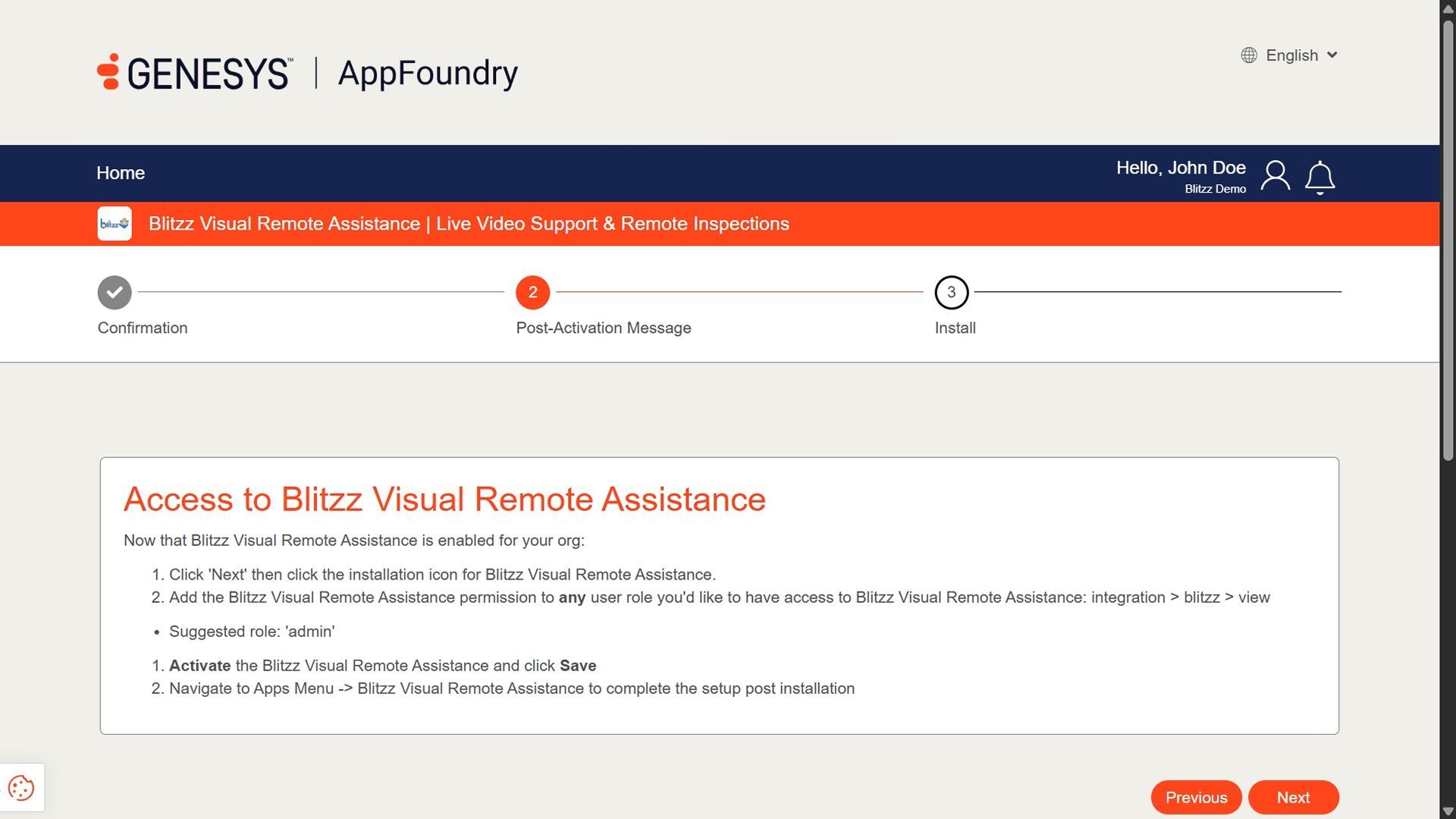
Task: Click the scrollbar down arrow
Action: (x=1448, y=811)
